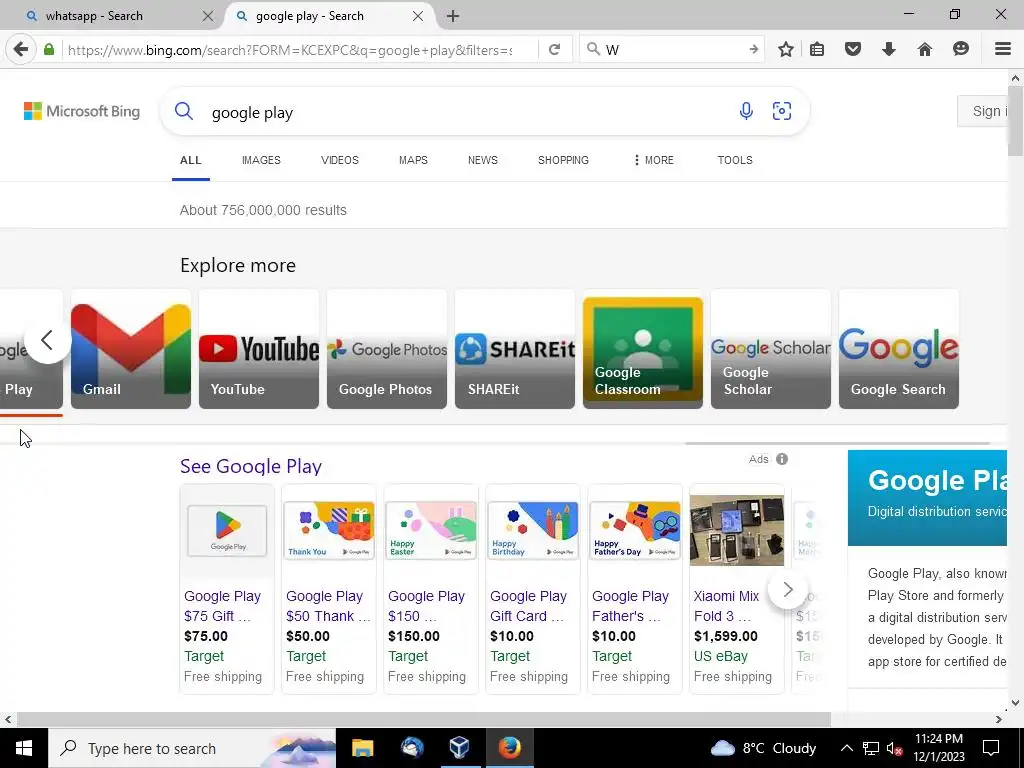The height and width of the screenshot is (768, 1024).
Task: Switch to MAPS results
Action: tap(413, 160)
